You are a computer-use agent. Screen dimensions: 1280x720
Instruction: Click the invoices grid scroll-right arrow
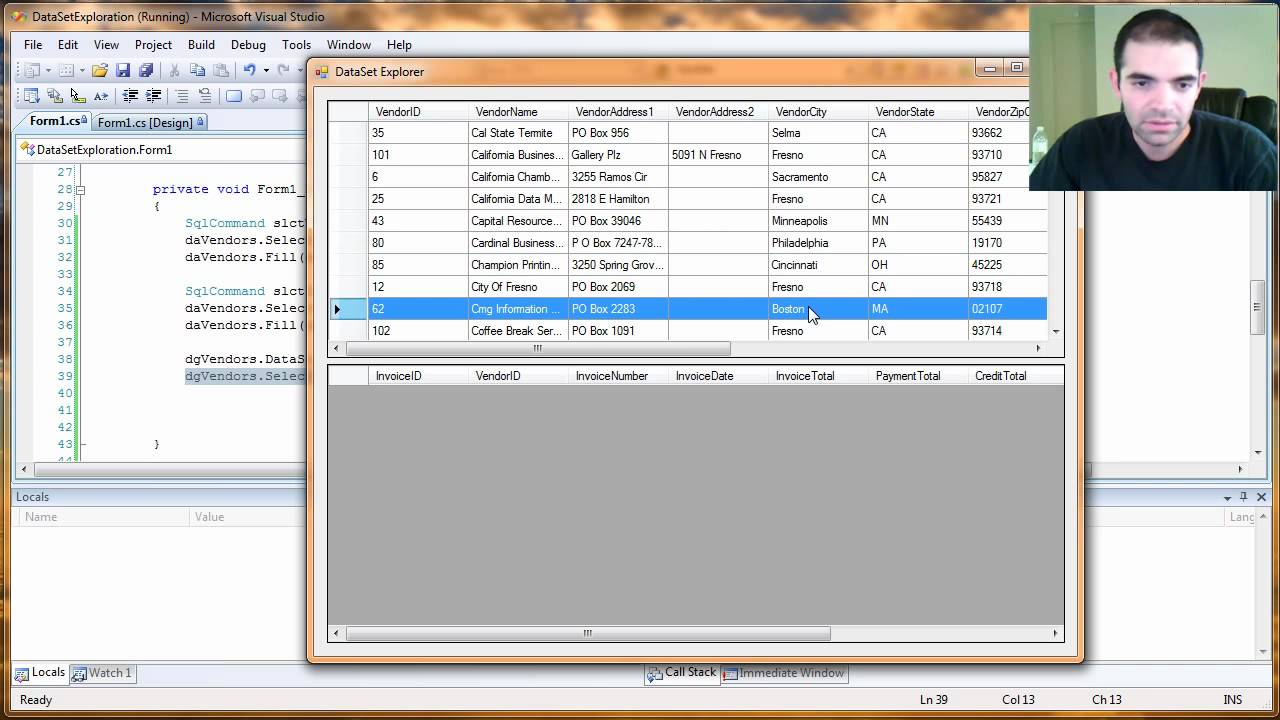(1055, 633)
